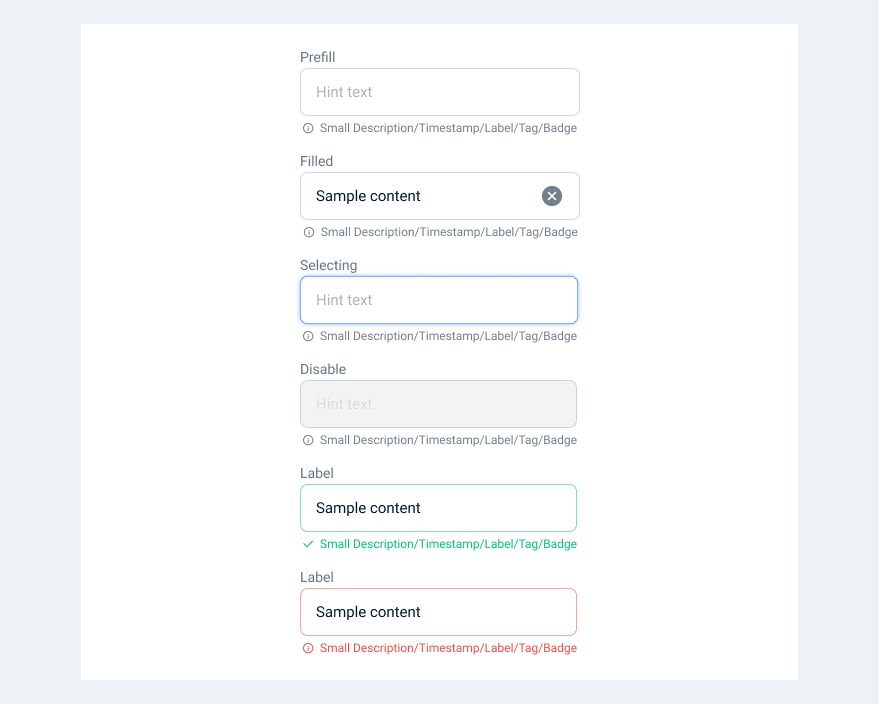Click the Disable field label
The width and height of the screenshot is (879, 704).
(x=323, y=369)
